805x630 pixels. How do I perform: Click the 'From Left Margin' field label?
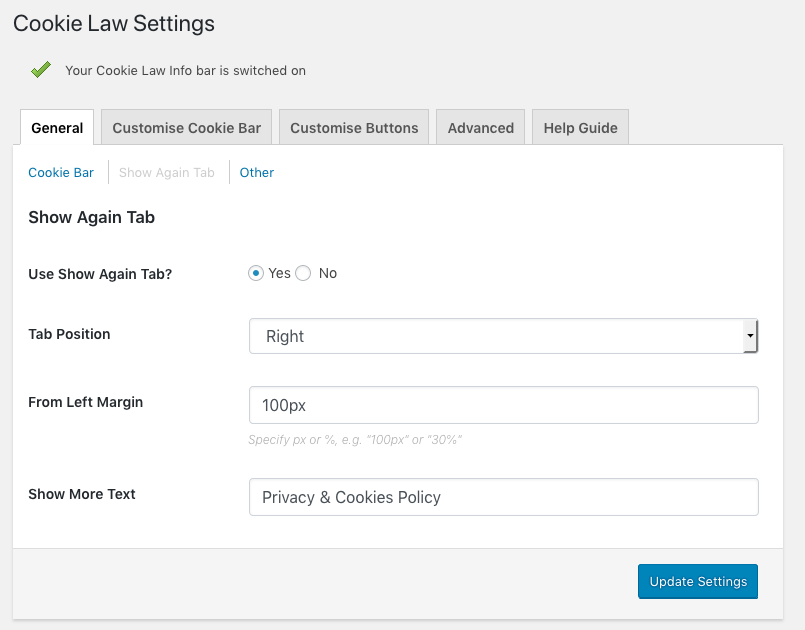pos(85,402)
